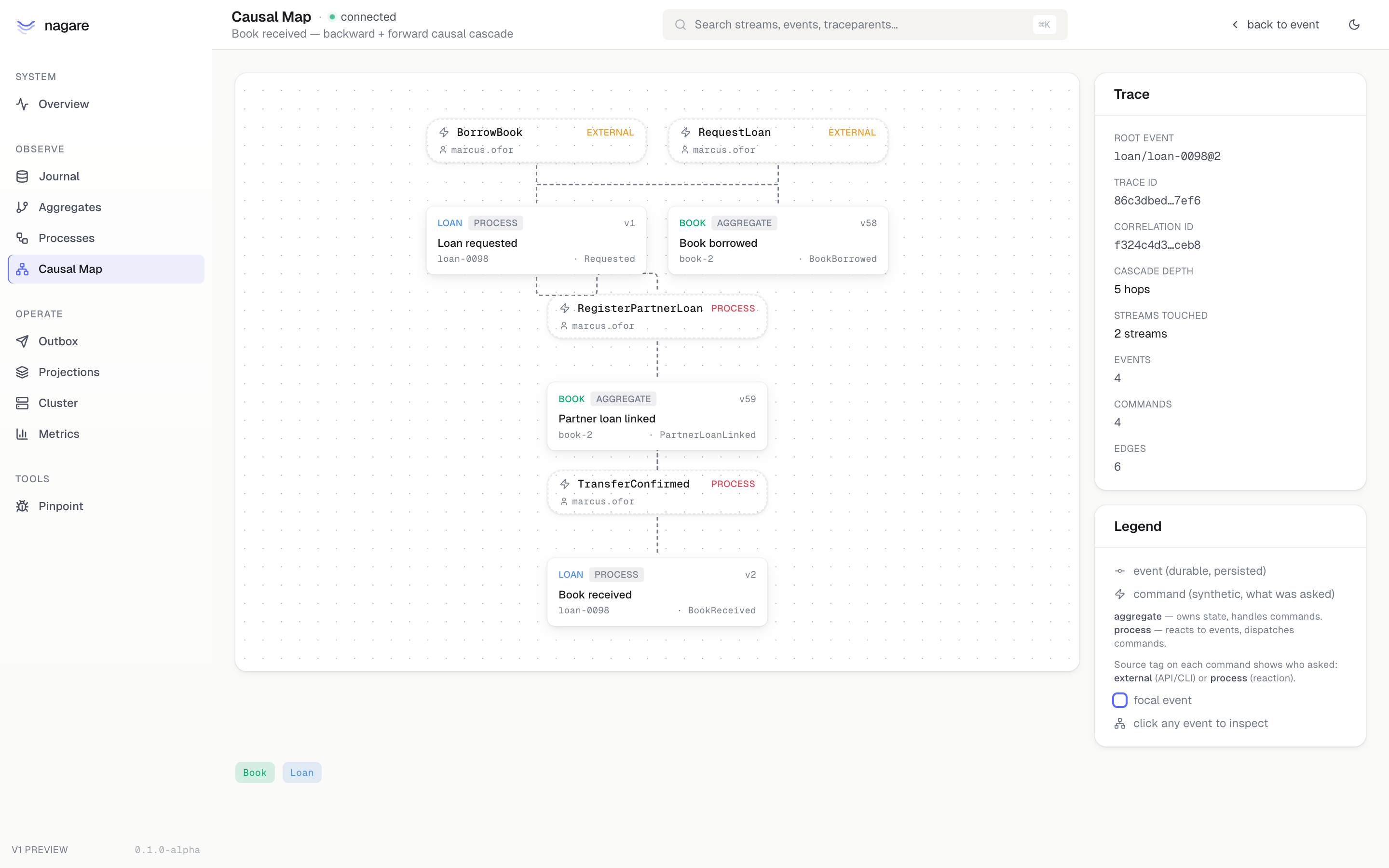Select the TransferConfirmed command node
Viewport: 1389px width, 868px height.
657,492
